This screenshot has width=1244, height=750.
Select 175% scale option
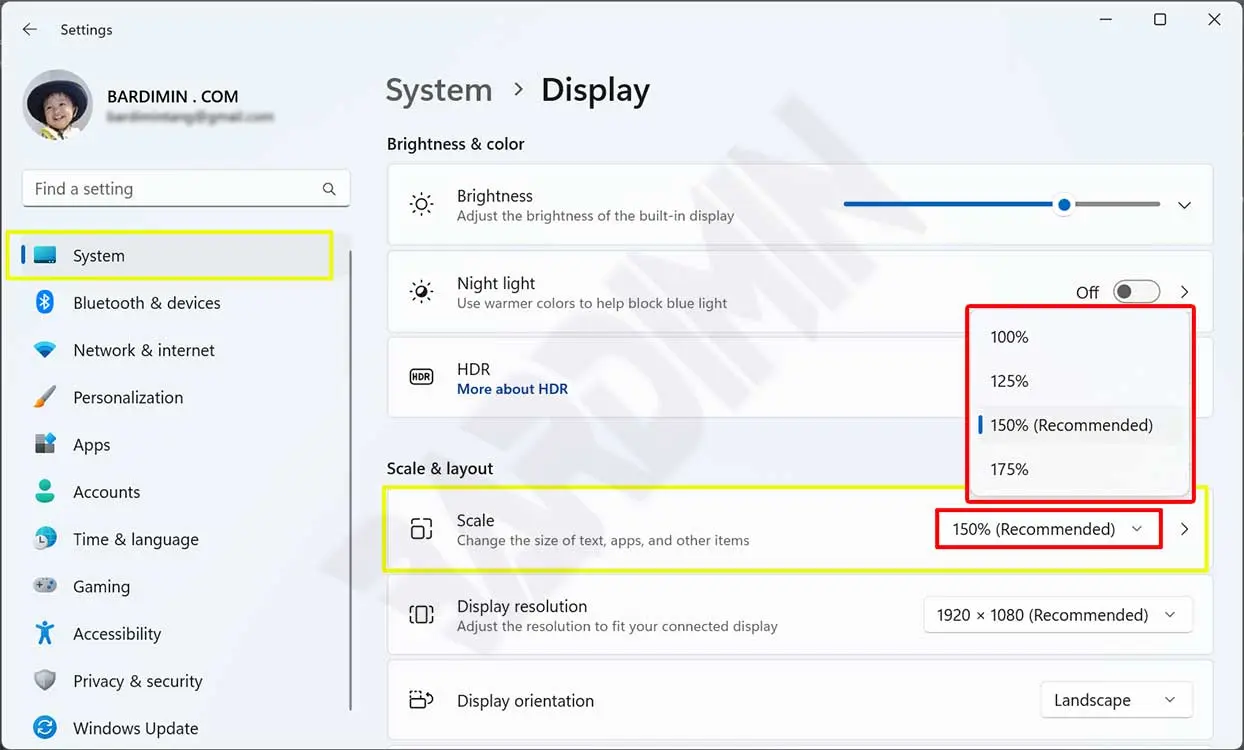(x=1010, y=469)
